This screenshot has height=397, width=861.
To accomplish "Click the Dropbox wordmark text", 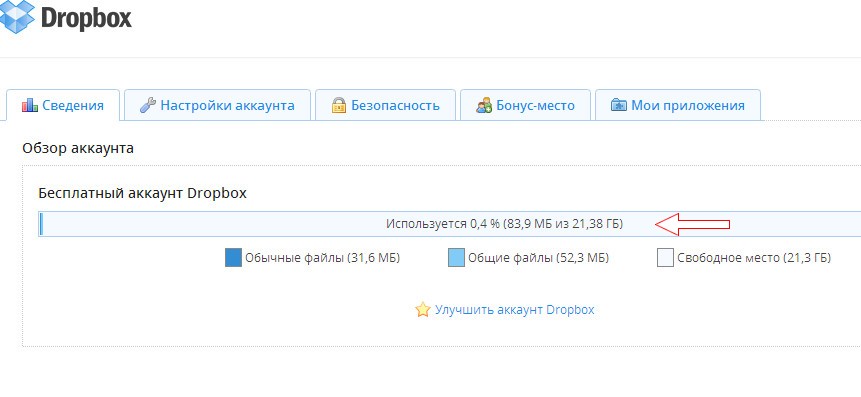I will click(x=86, y=18).
